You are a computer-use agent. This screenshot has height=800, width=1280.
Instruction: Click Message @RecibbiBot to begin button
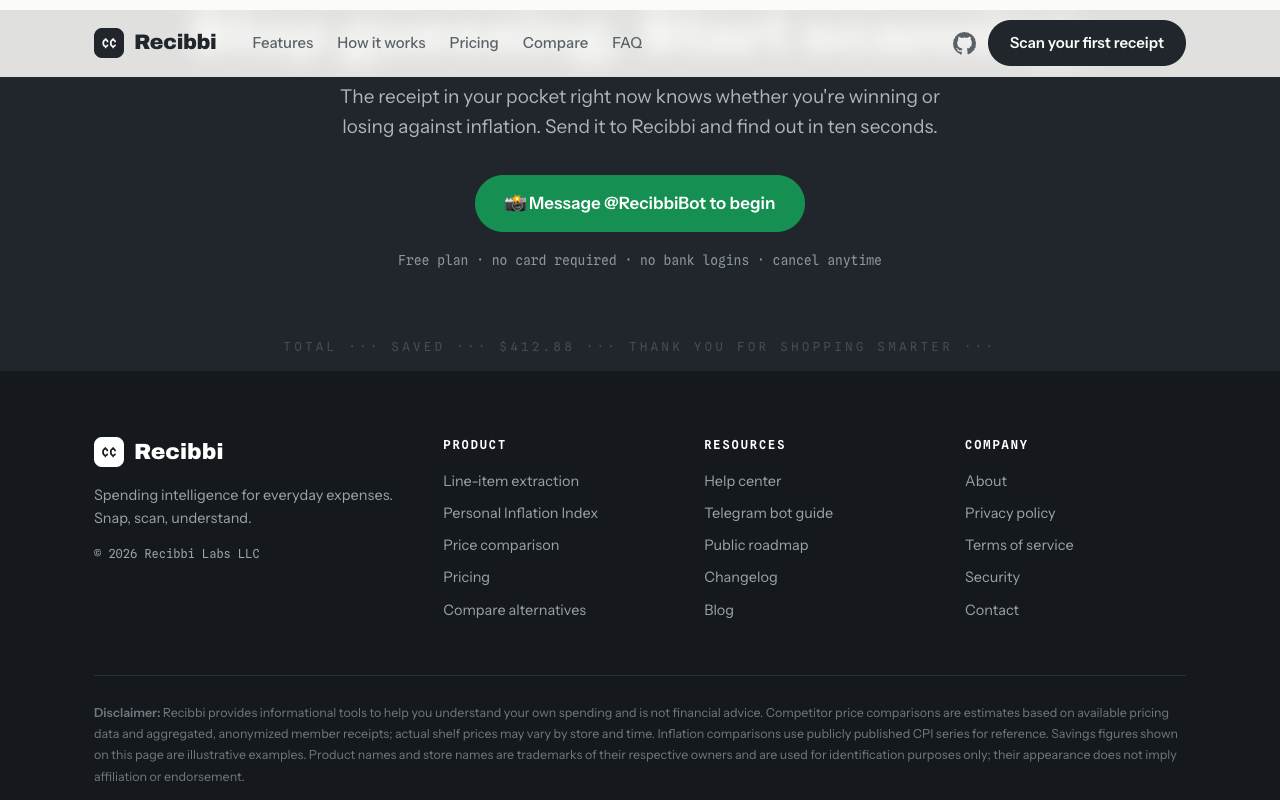(640, 203)
